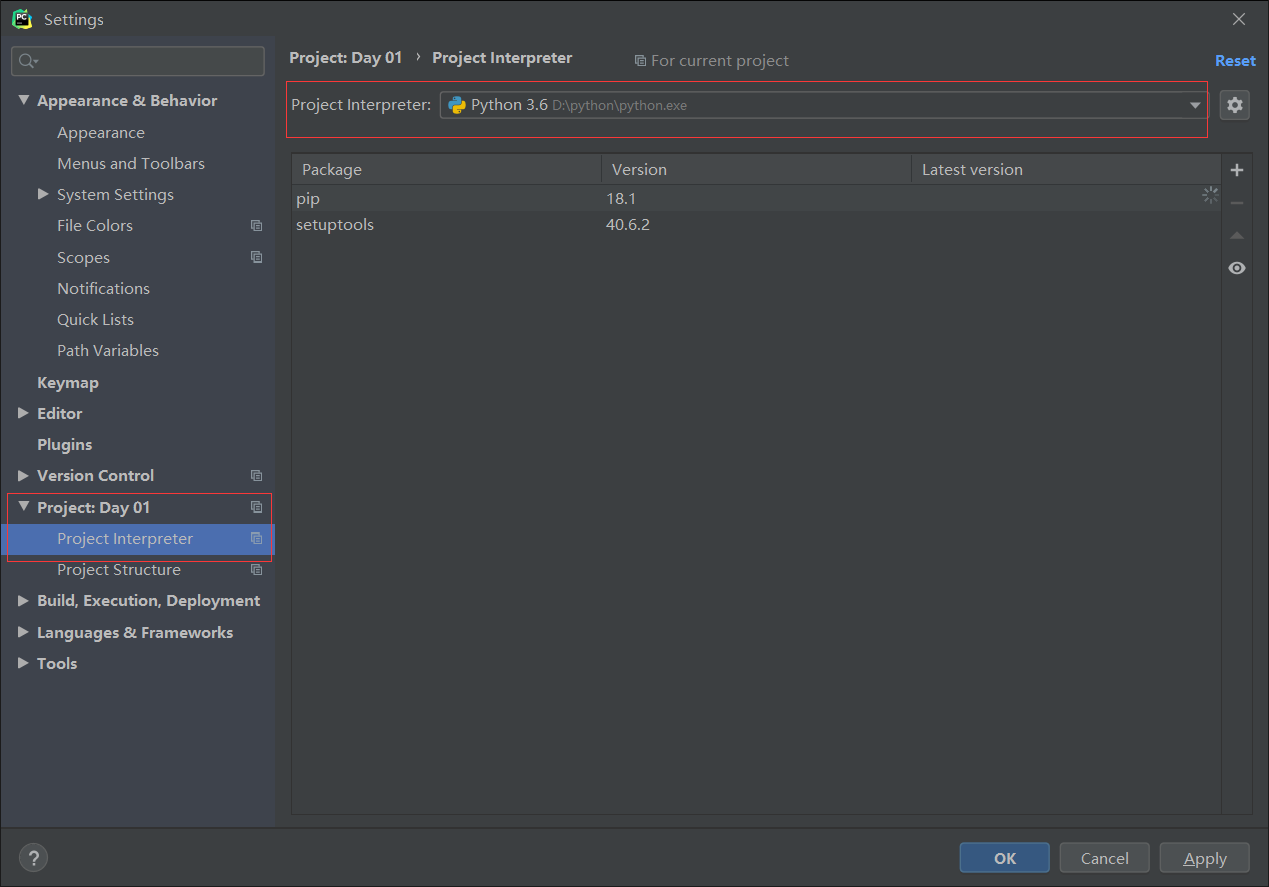1269x887 pixels.
Task: Click the Apply button
Action: coord(1205,858)
